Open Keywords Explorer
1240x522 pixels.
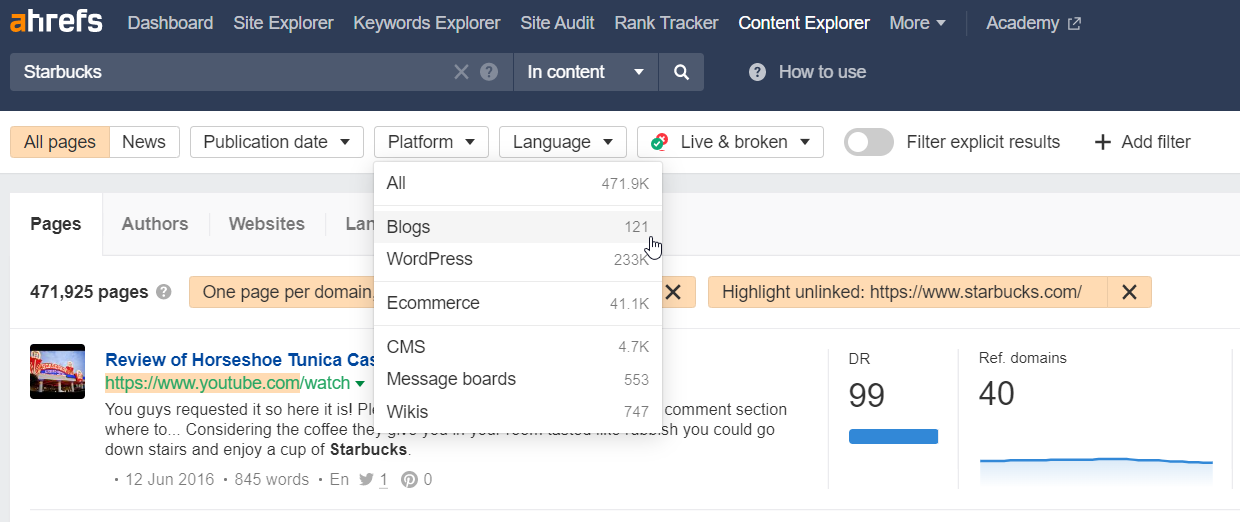click(x=427, y=23)
